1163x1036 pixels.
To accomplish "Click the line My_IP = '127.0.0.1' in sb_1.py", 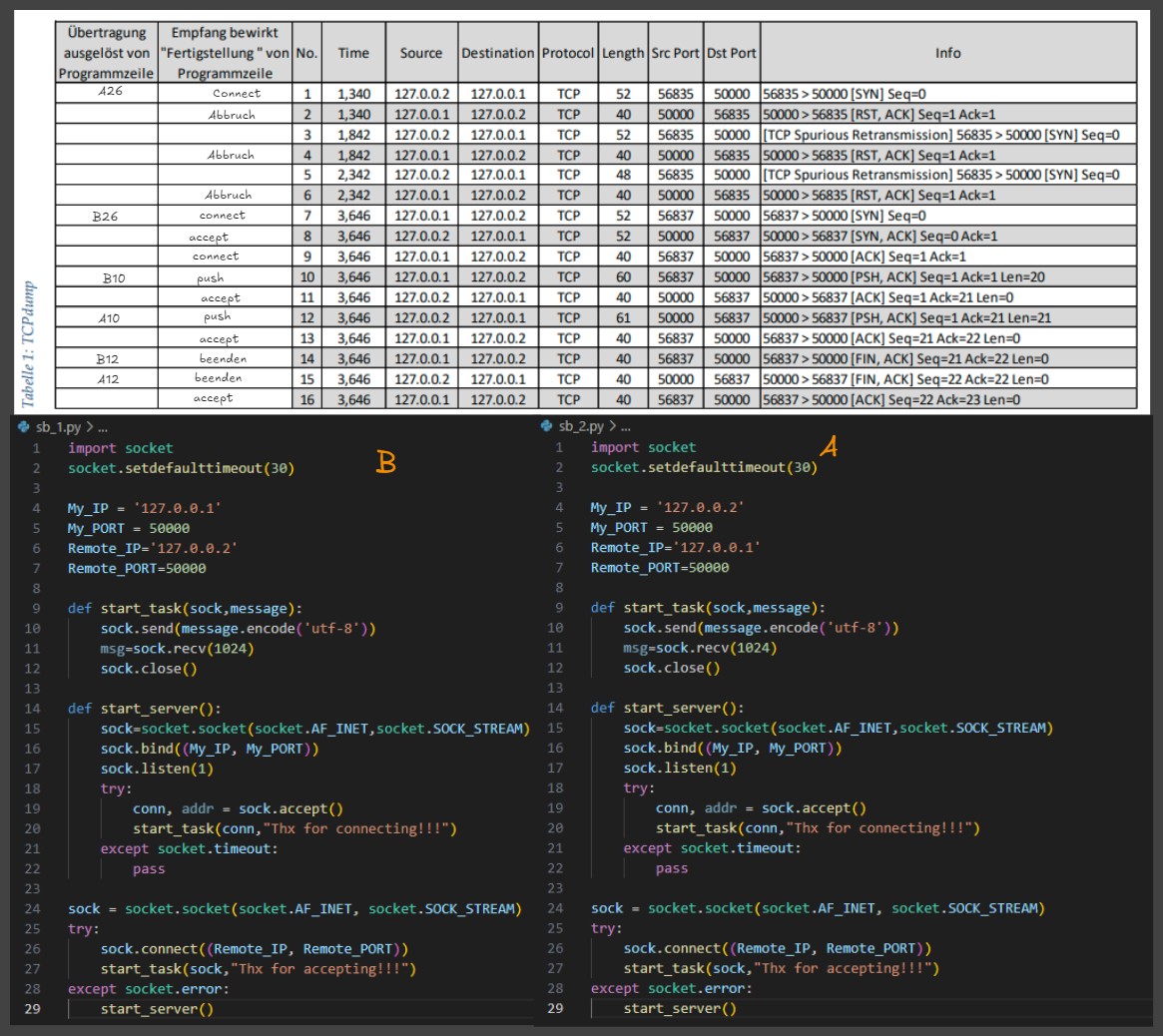I will (x=144, y=509).
